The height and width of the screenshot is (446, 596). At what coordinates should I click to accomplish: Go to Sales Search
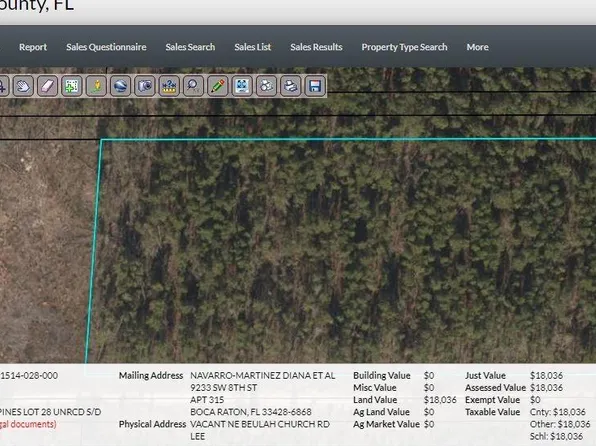[x=190, y=47]
